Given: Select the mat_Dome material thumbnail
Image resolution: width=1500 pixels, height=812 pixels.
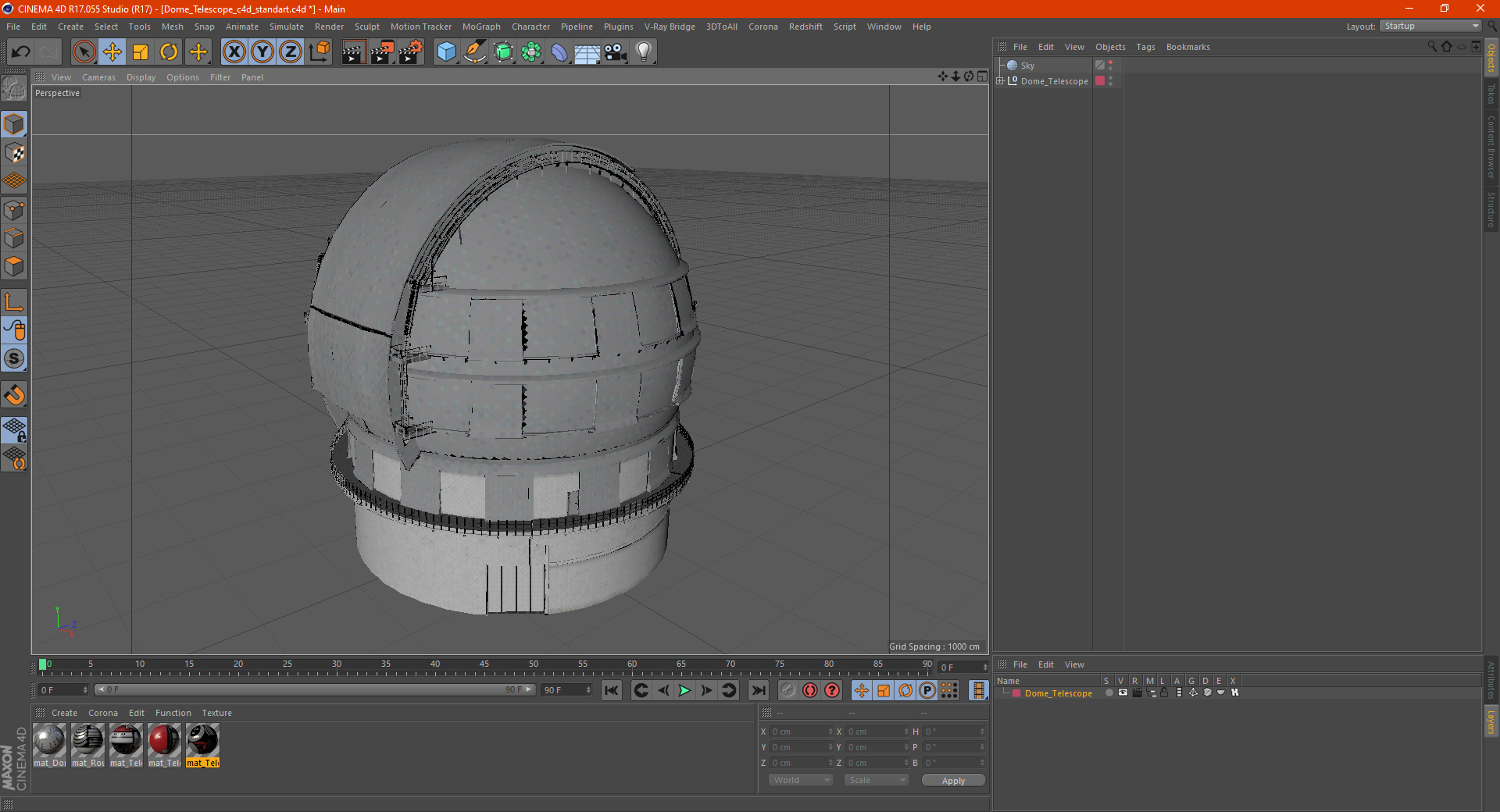Looking at the screenshot, I should (x=49, y=740).
